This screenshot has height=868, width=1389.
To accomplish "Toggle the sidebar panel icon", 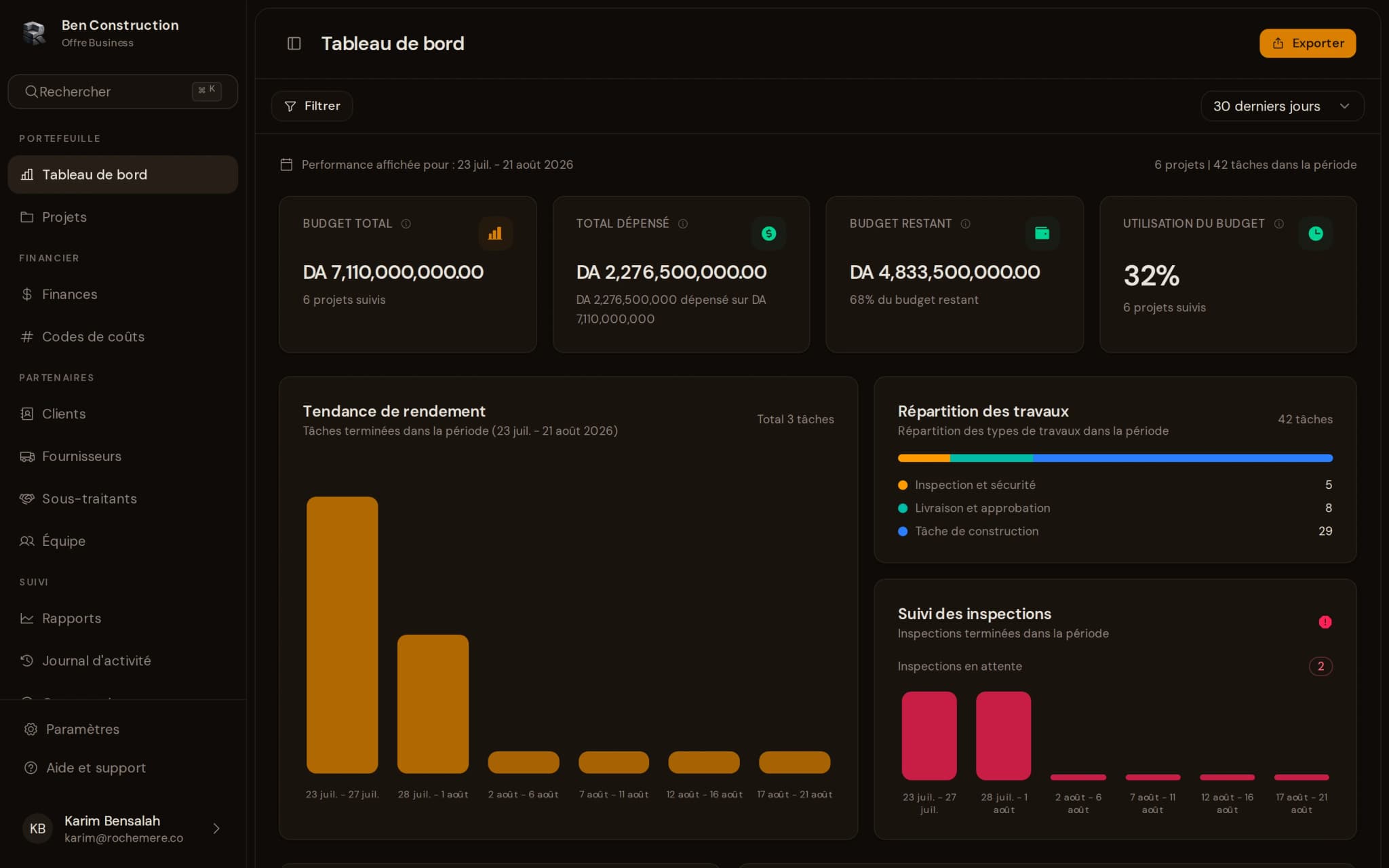I will 294,43.
